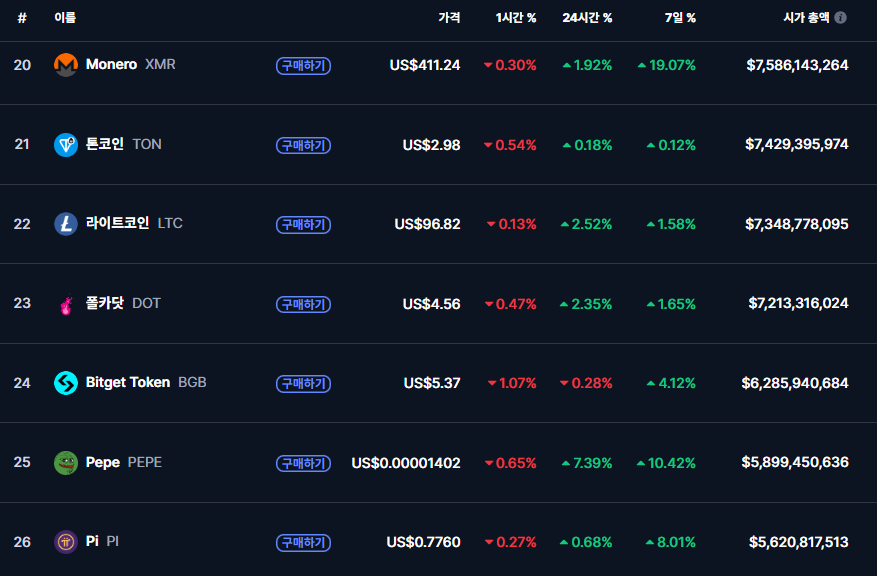Sort by the 24시간 % column header
This screenshot has height=576, width=877.
pyautogui.click(x=587, y=18)
